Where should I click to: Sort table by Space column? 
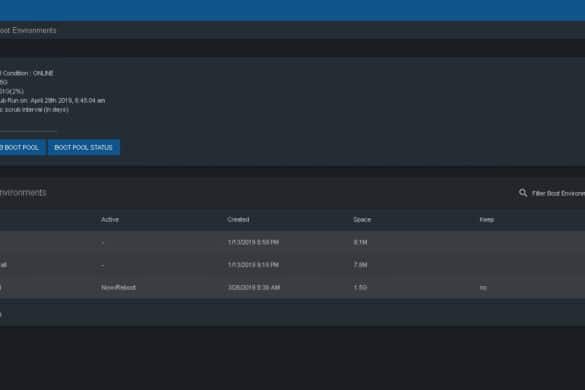[x=362, y=219]
